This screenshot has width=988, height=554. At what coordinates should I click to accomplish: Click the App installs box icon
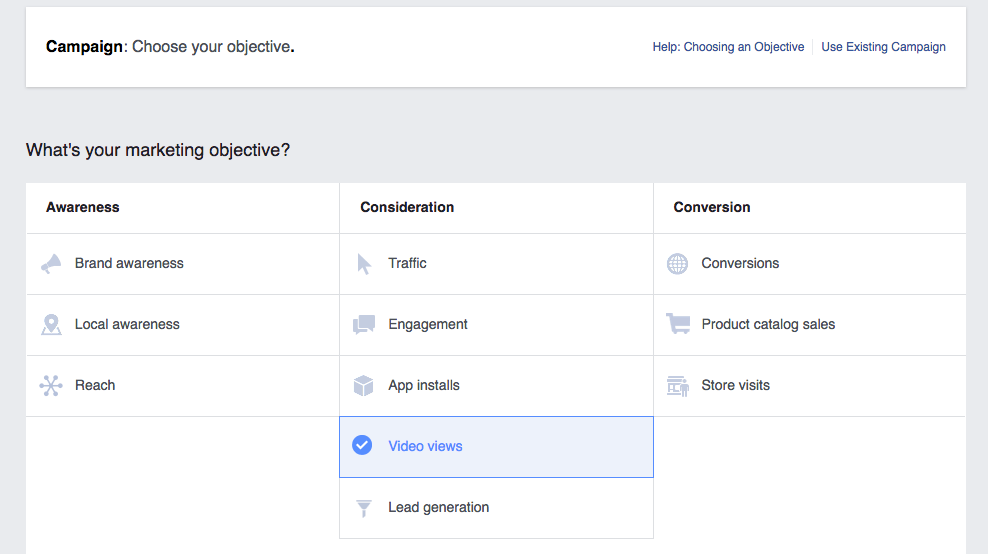(364, 386)
